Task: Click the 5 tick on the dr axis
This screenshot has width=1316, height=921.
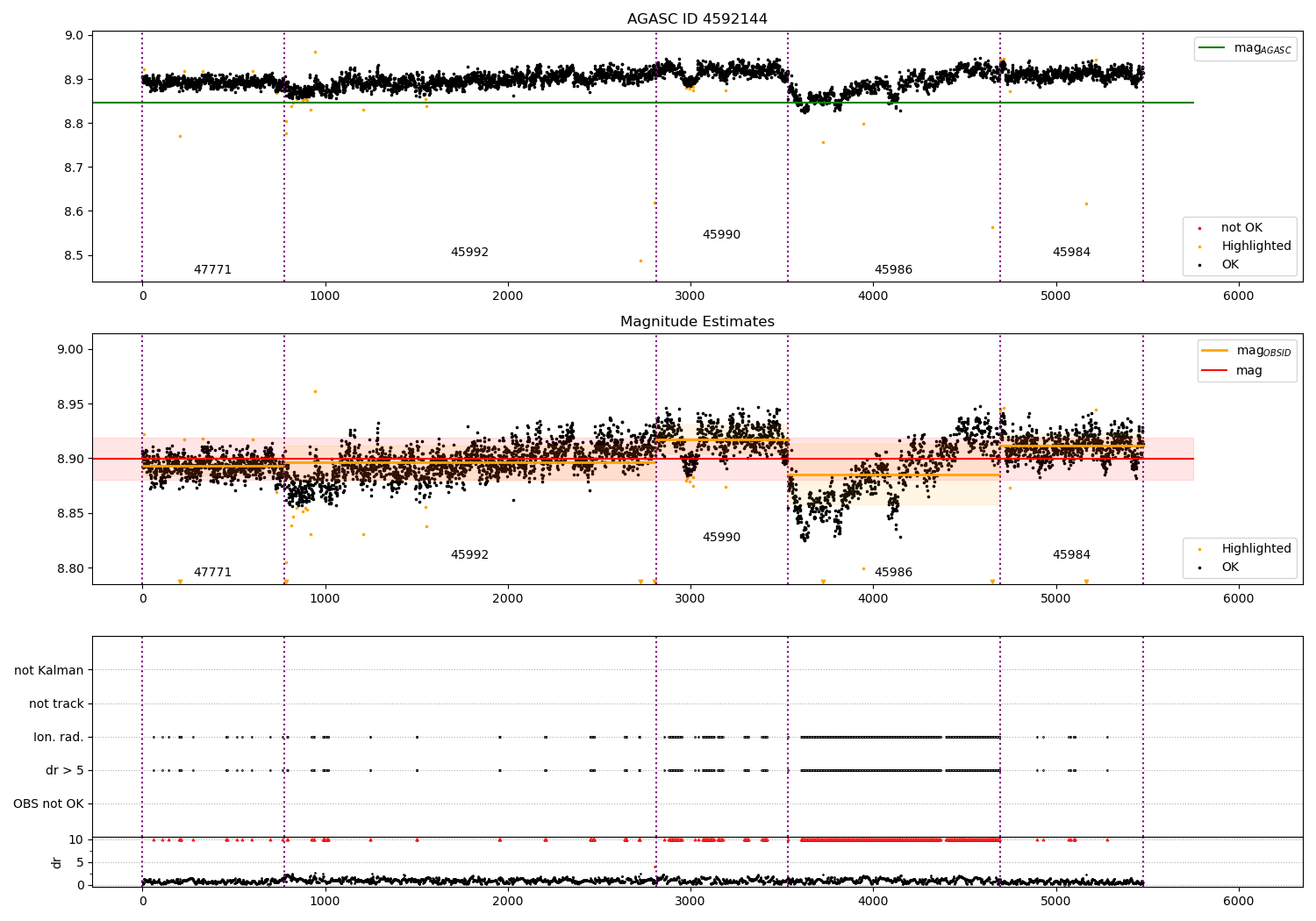Action: [80, 863]
